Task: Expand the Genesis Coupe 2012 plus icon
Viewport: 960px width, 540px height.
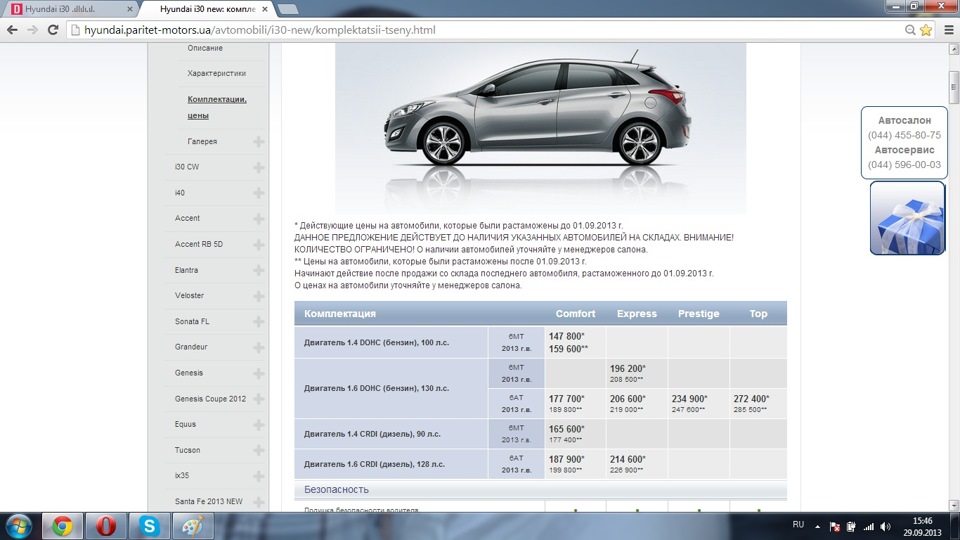Action: (258, 399)
